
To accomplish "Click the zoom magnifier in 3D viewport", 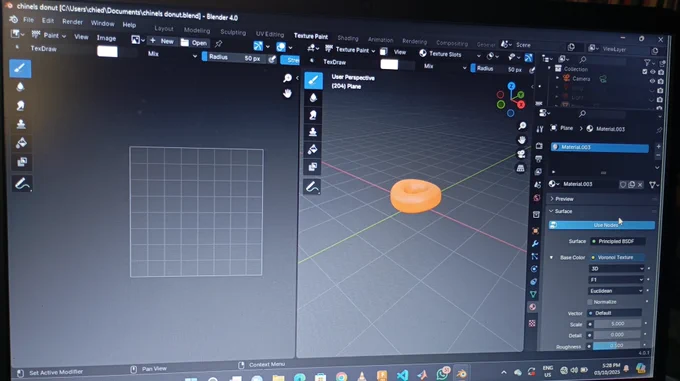I will point(522,126).
